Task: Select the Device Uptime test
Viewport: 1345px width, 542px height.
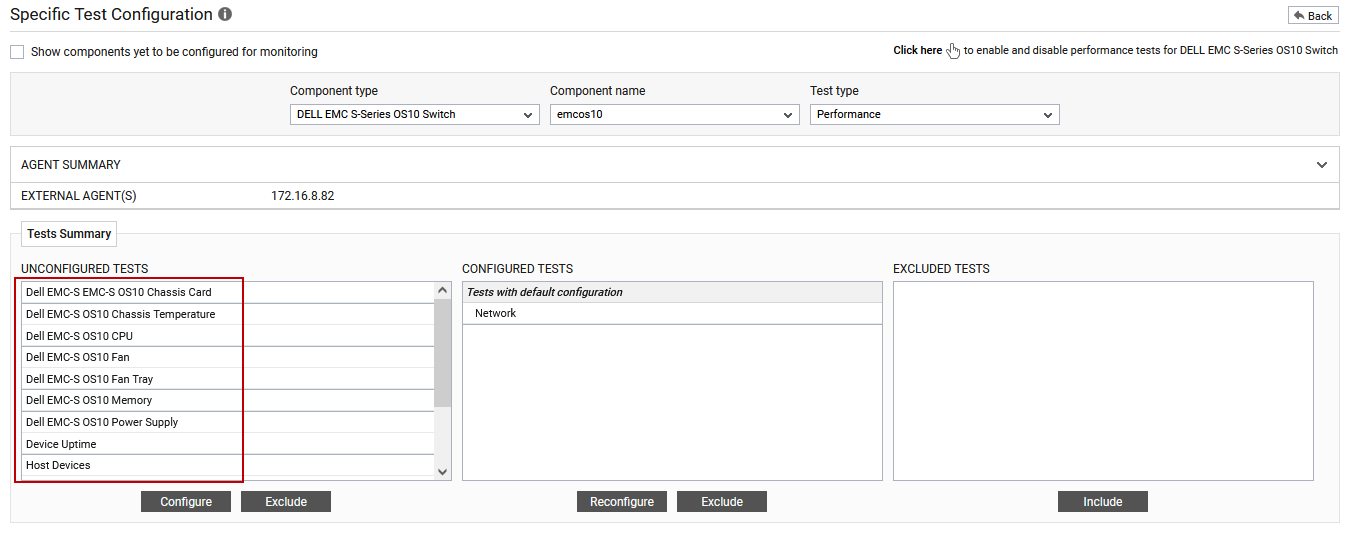Action: pos(228,444)
